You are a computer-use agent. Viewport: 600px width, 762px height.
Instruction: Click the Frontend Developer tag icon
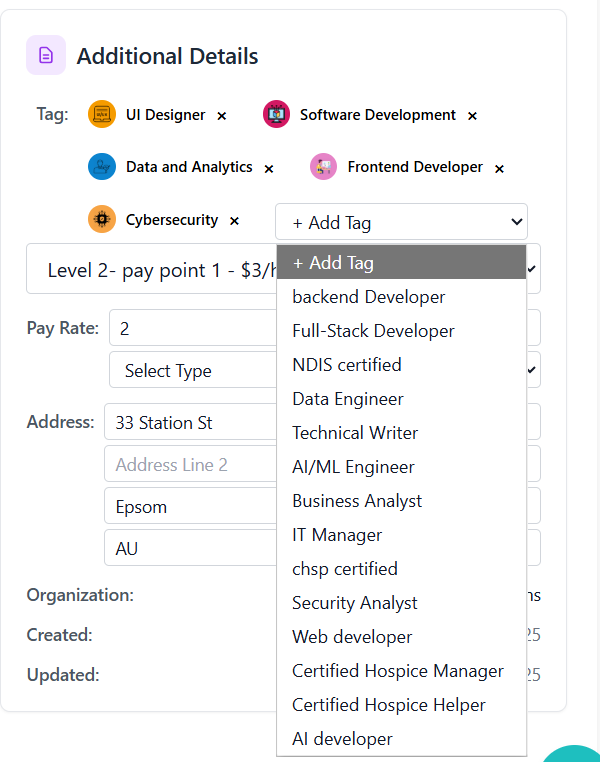(323, 167)
